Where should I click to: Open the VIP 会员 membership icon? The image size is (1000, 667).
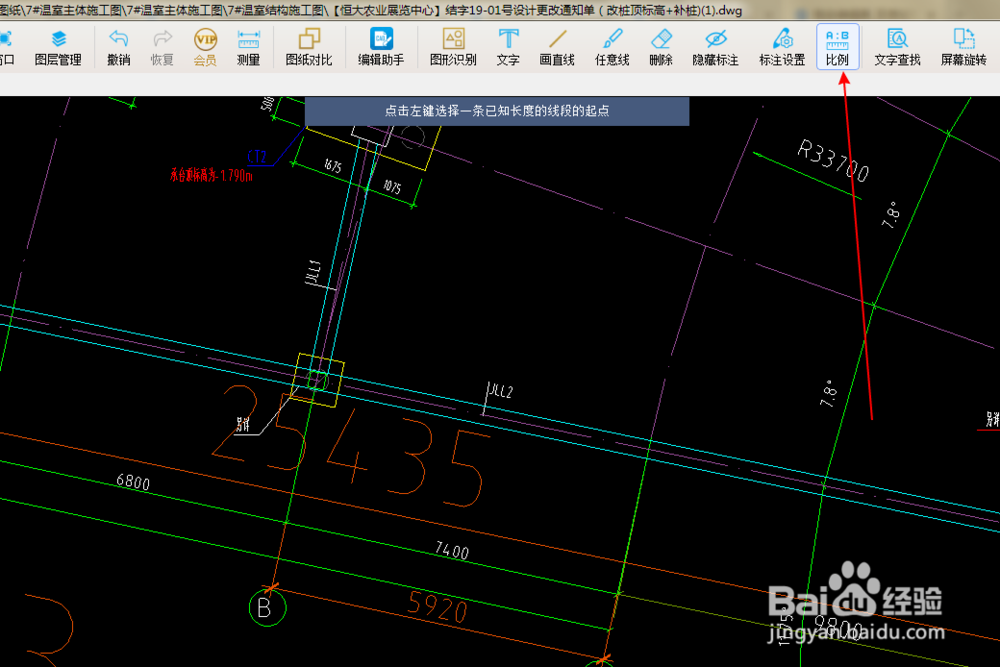(205, 48)
